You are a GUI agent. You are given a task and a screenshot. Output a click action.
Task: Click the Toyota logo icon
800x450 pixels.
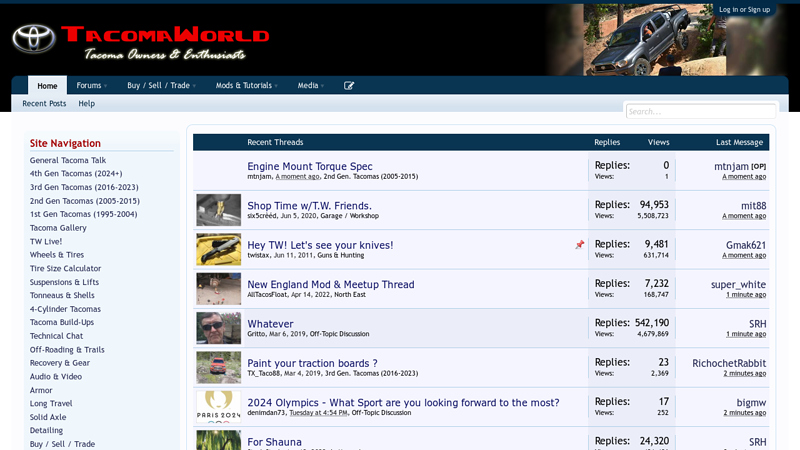[x=34, y=39]
